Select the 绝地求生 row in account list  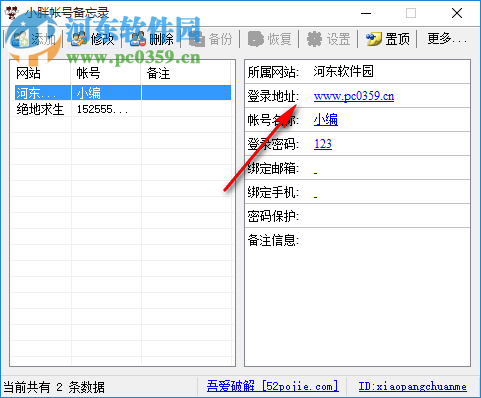click(123, 109)
